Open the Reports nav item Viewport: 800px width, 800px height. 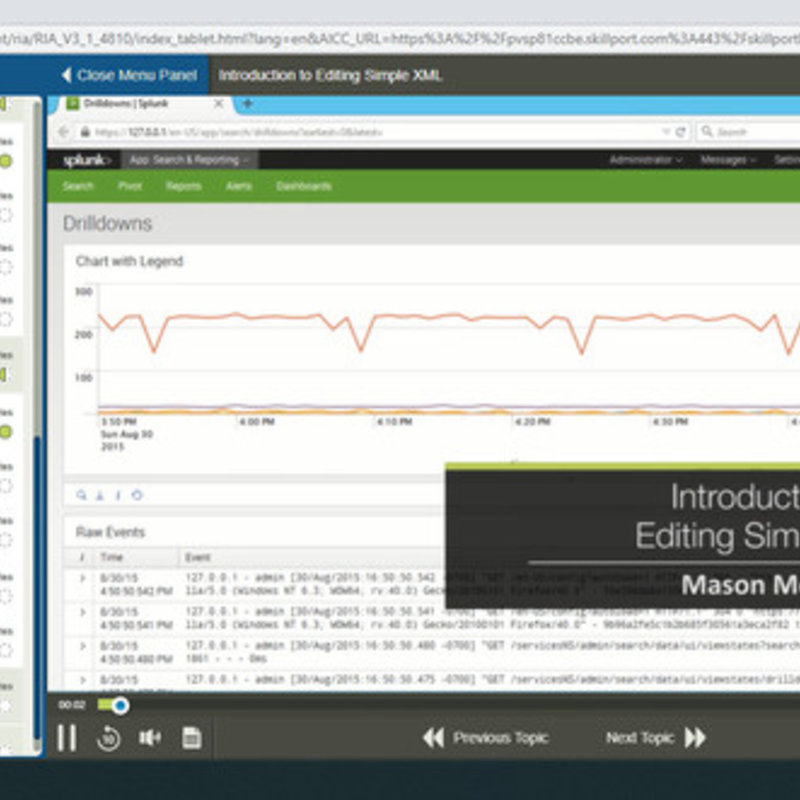(x=184, y=186)
